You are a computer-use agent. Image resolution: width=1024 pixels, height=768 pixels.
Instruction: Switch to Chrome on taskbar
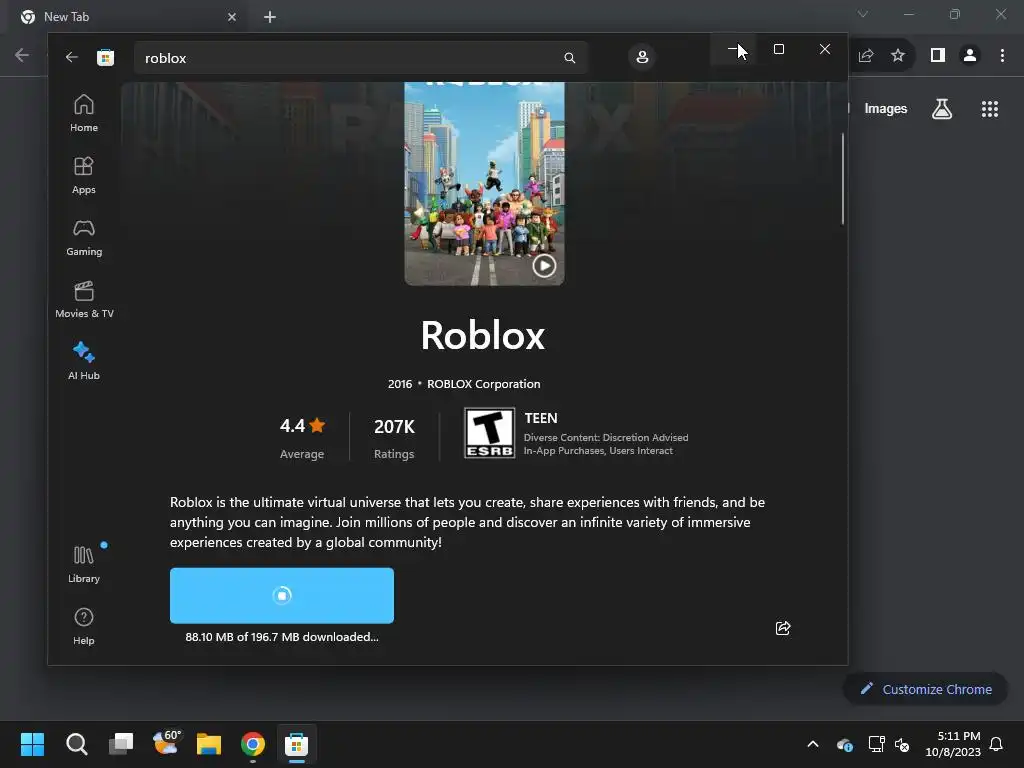[253, 744]
